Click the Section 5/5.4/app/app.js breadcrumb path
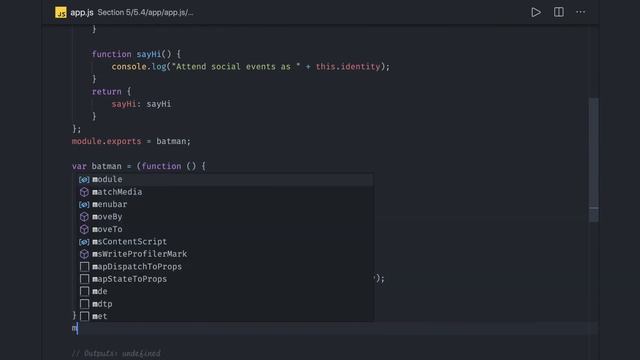This screenshot has width=640, height=360. (145, 12)
